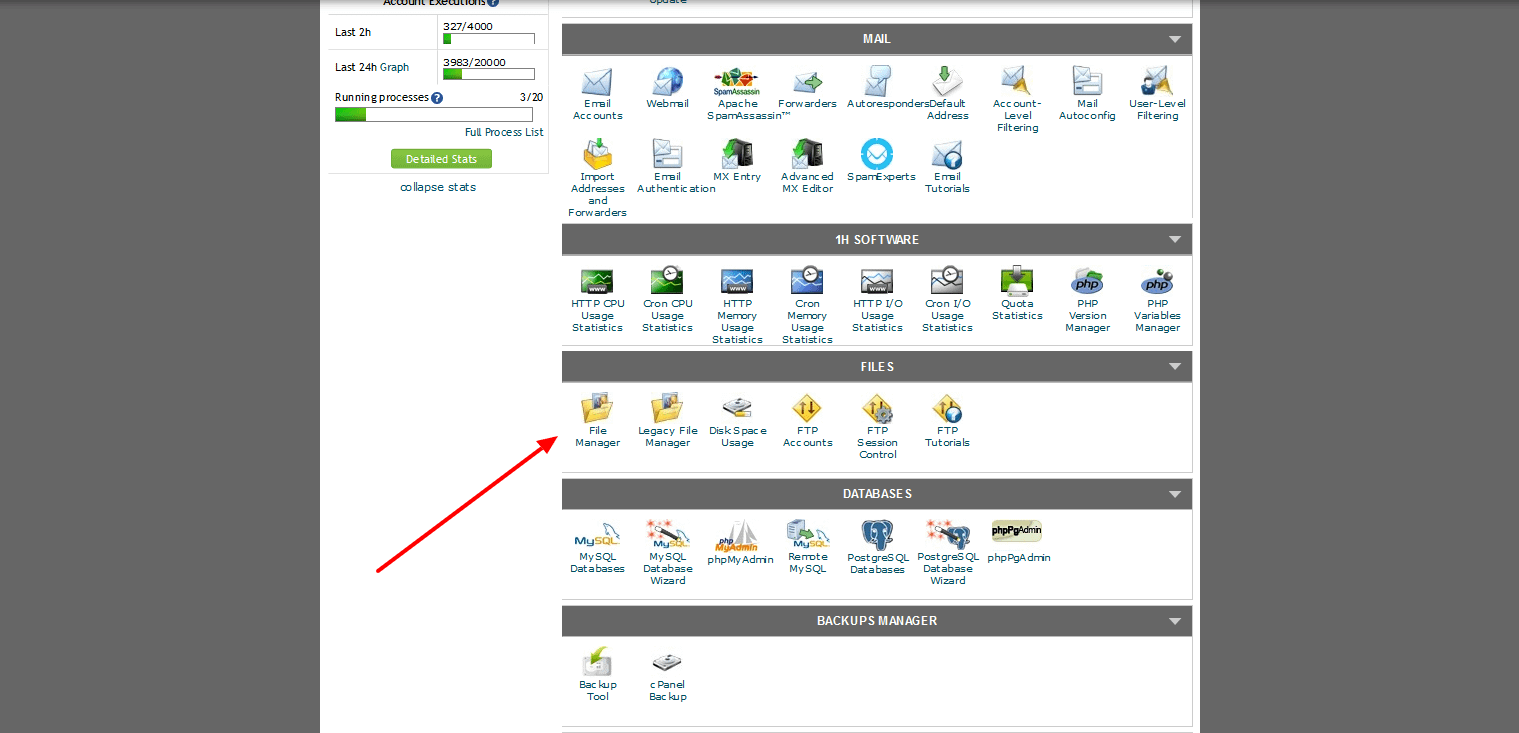1519x733 pixels.
Task: Open FTP Session Control
Action: click(x=877, y=427)
